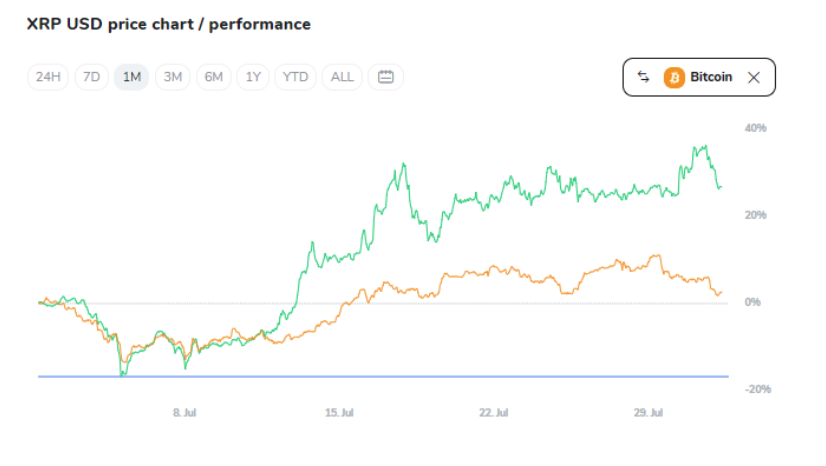Click the 15. Jul date label
This screenshot has height=466, width=826.
point(340,412)
